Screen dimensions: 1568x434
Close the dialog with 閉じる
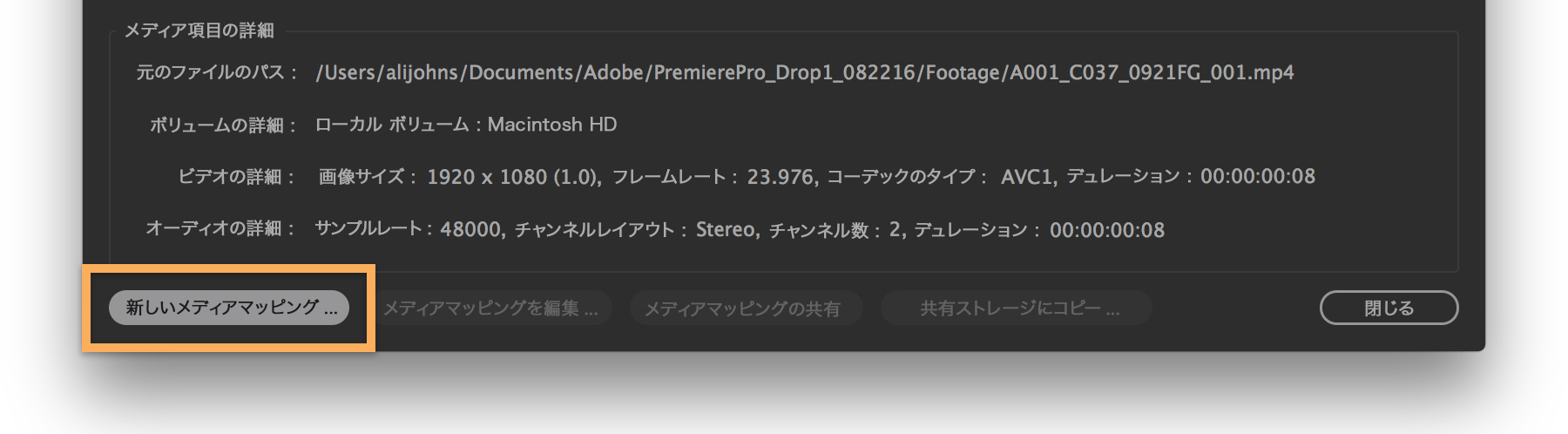pyautogui.click(x=1389, y=308)
